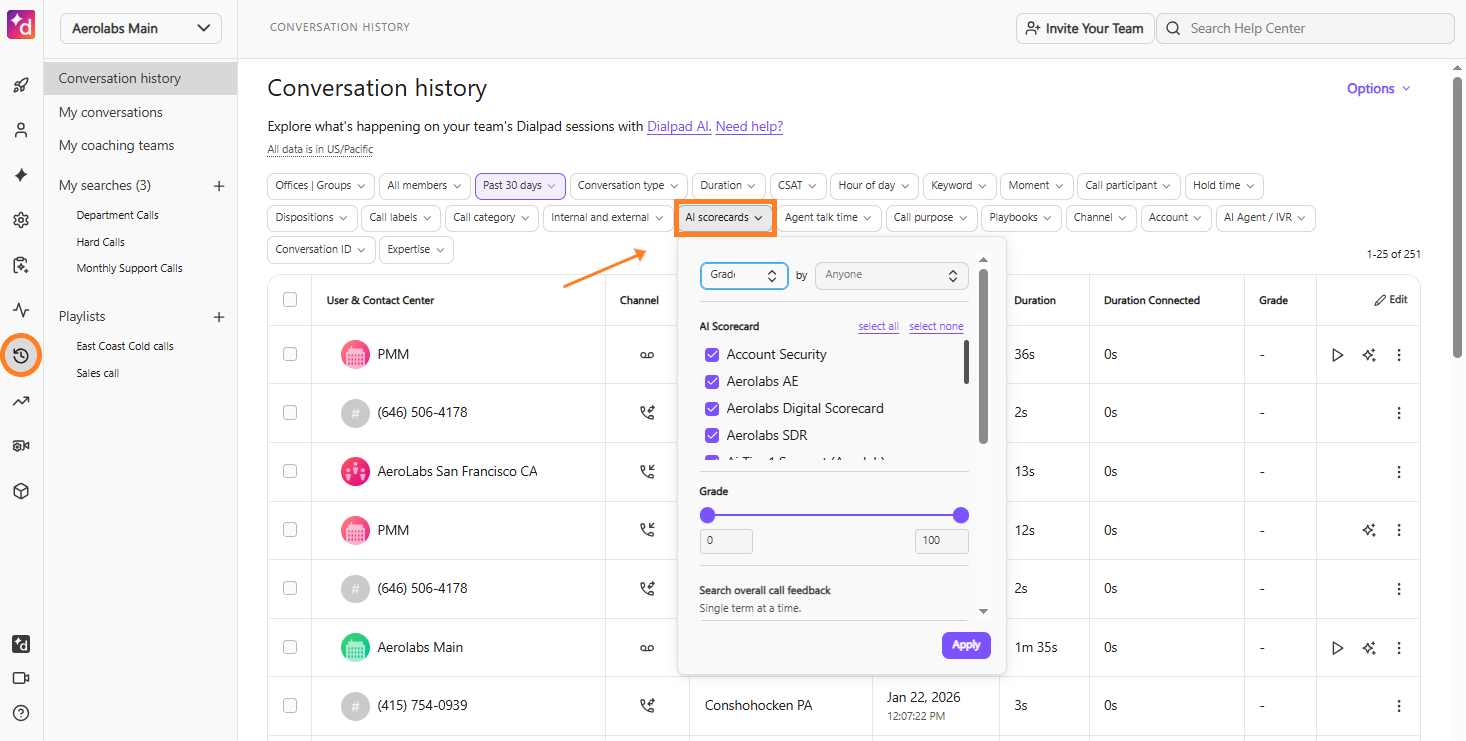The image size is (1466, 741).
Task: Check the AeroLabs San Francisco CA row checkbox
Action: (x=290, y=471)
